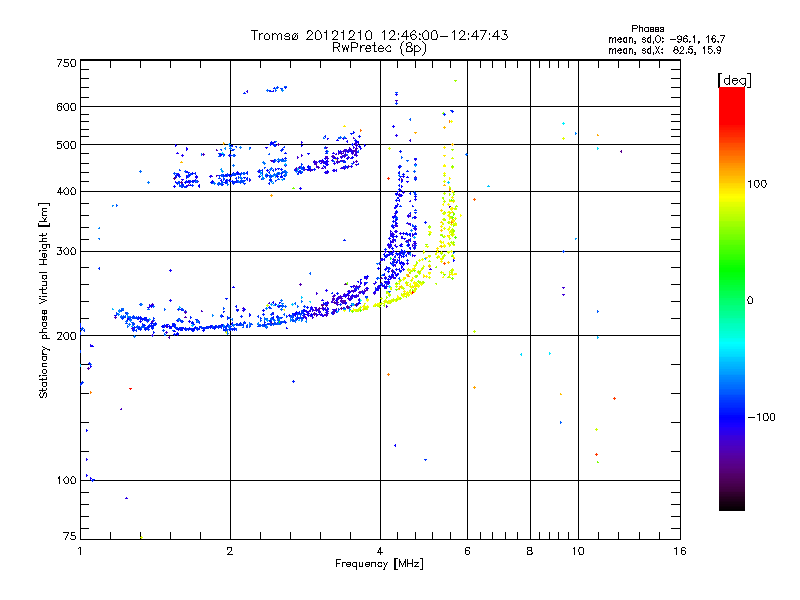Click the x-axis tick label '8'
Image resolution: width=800 pixels, height=600 pixels.
[530, 551]
